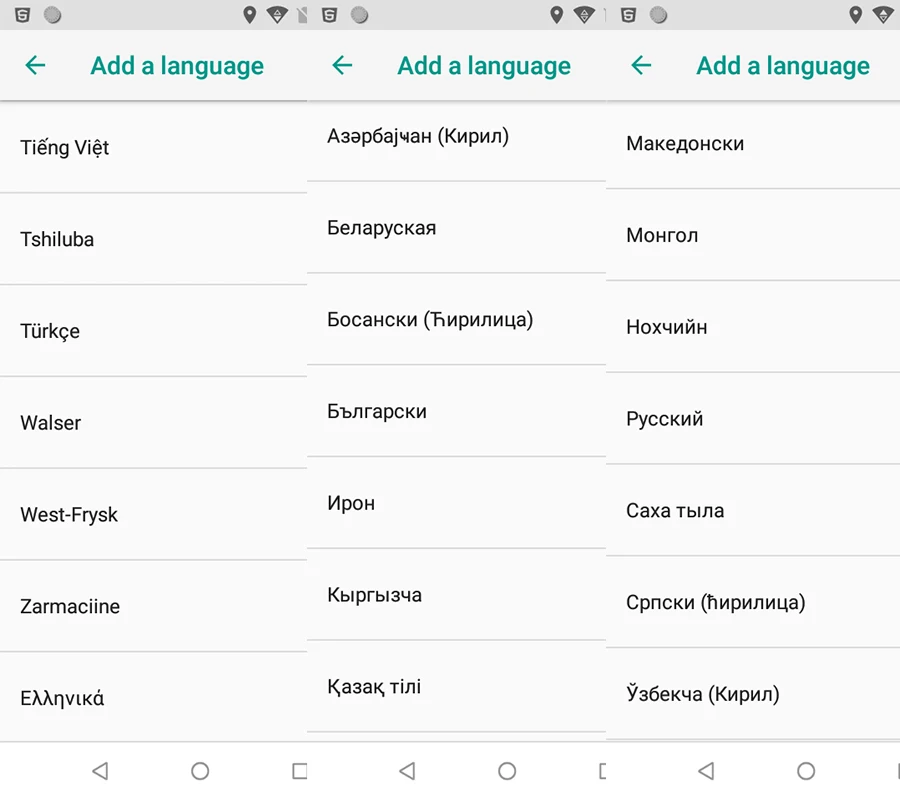Select Азәрбајҹан (Кирил) language
This screenshot has height=801, width=900.
(456, 141)
